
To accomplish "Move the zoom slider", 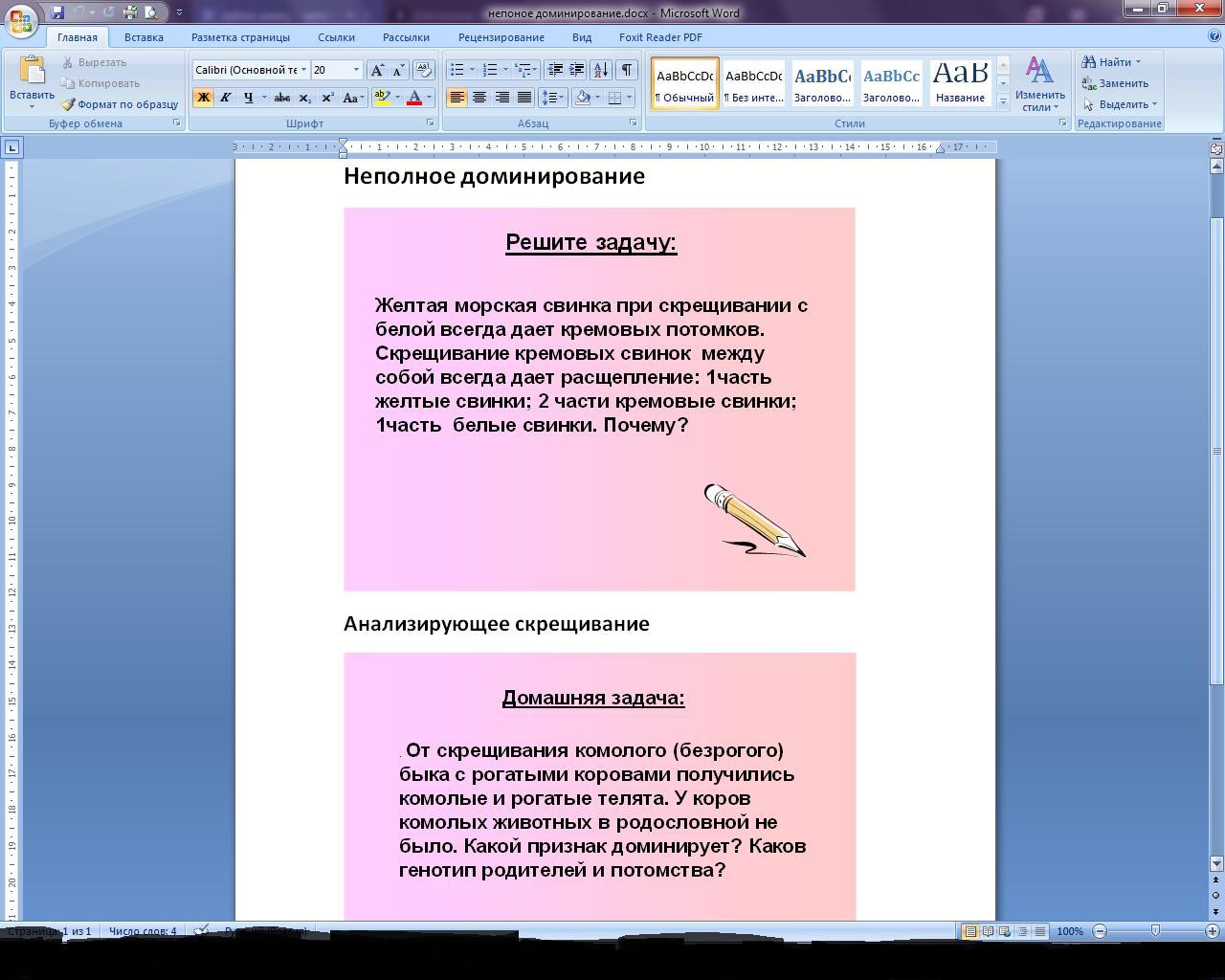I will [1155, 930].
